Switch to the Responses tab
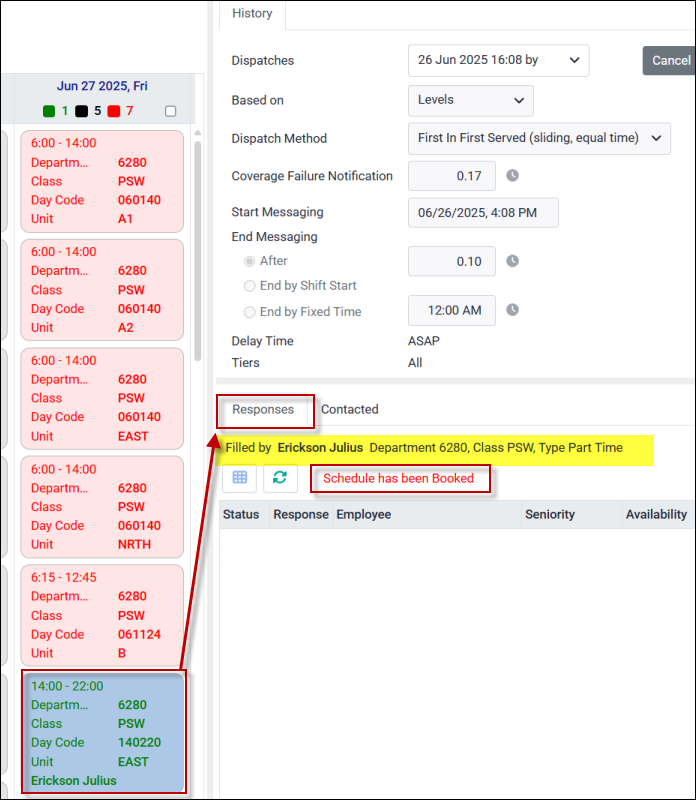 coord(263,410)
